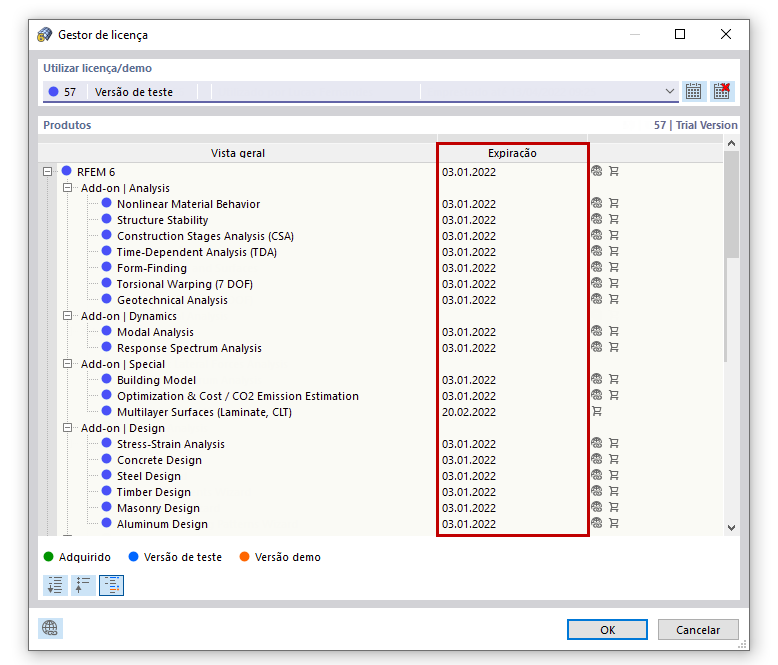Close the Gestor de licença dialog

tap(725, 34)
